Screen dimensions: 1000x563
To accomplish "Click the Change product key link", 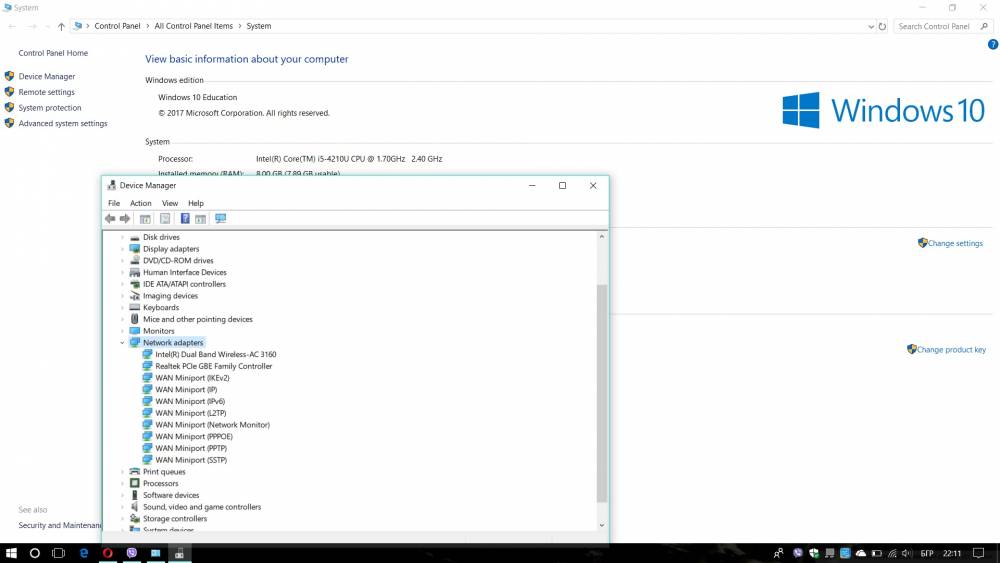I will point(951,349).
